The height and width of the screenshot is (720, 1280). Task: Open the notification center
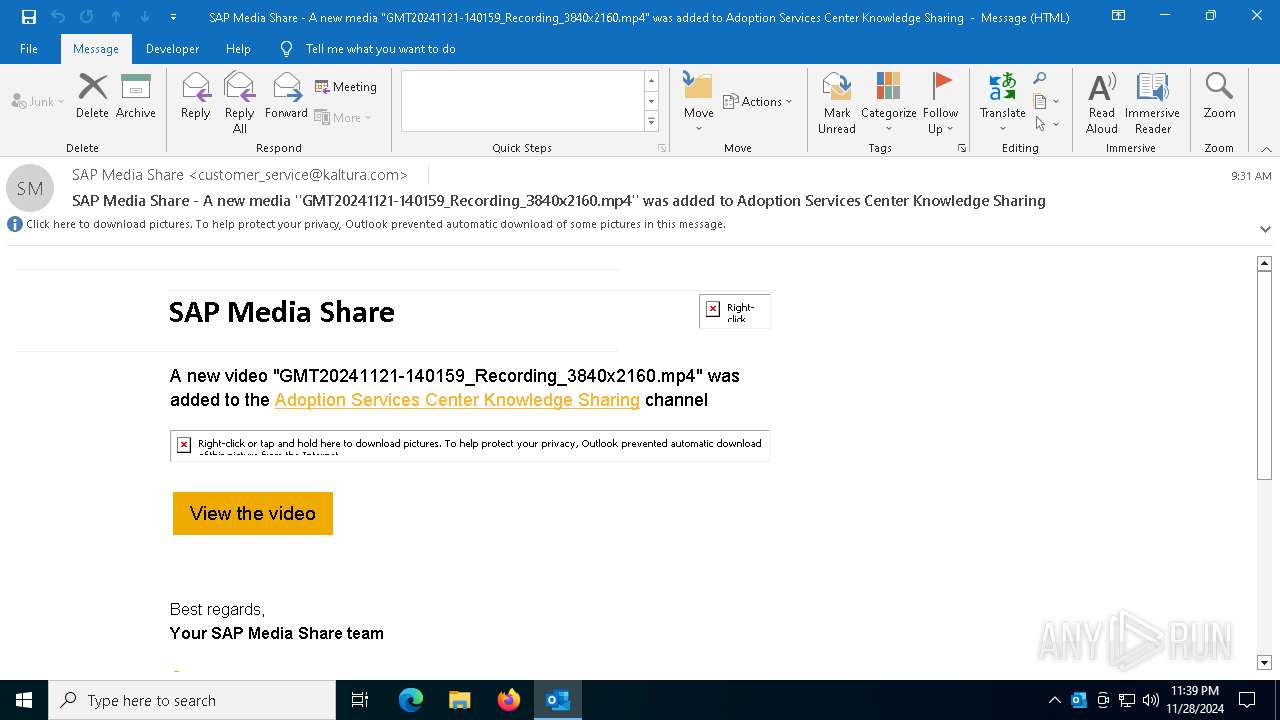point(1247,700)
